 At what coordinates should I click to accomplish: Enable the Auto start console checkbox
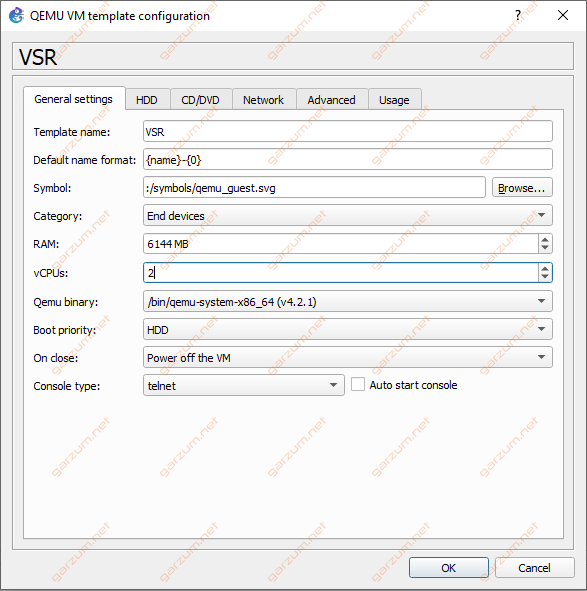click(358, 385)
